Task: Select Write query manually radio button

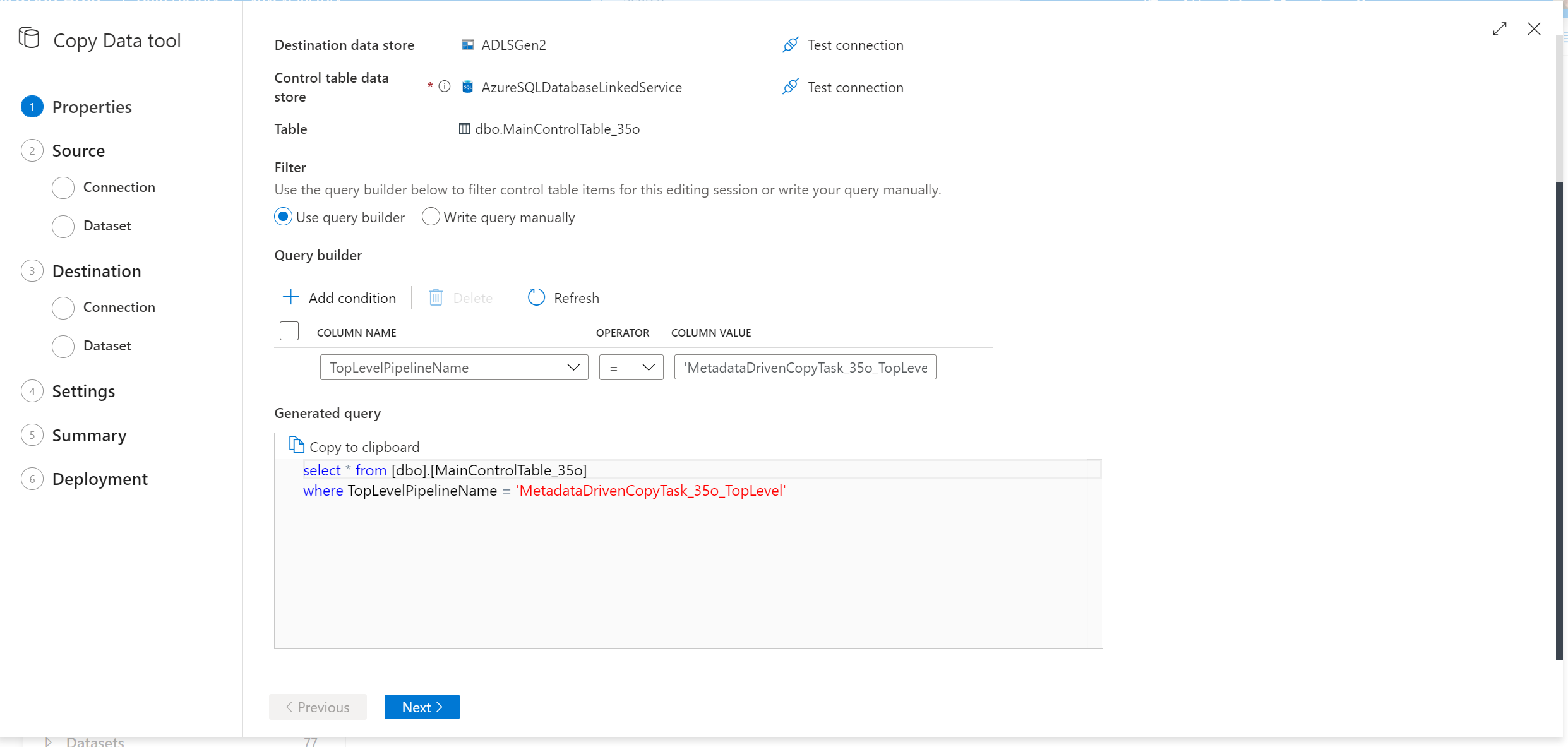Action: coord(430,216)
